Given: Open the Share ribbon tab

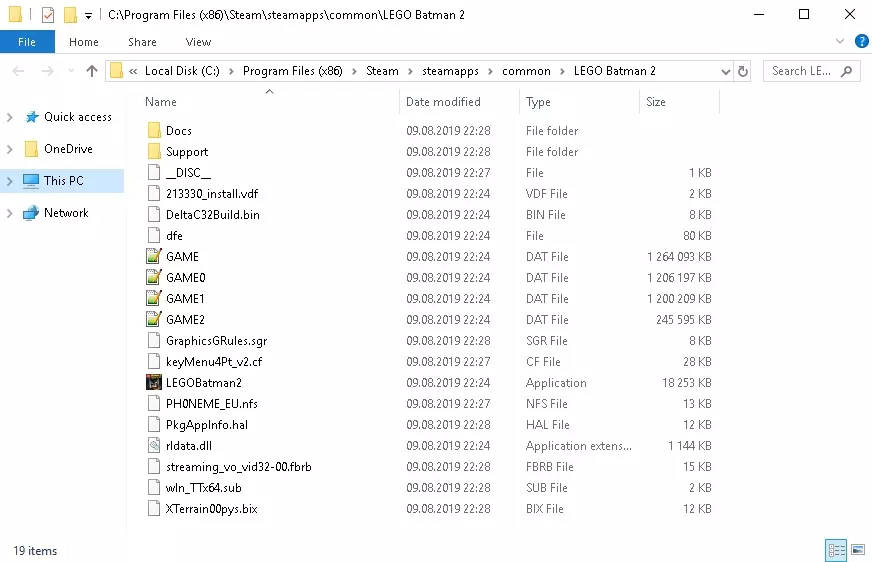Looking at the screenshot, I should point(142,42).
